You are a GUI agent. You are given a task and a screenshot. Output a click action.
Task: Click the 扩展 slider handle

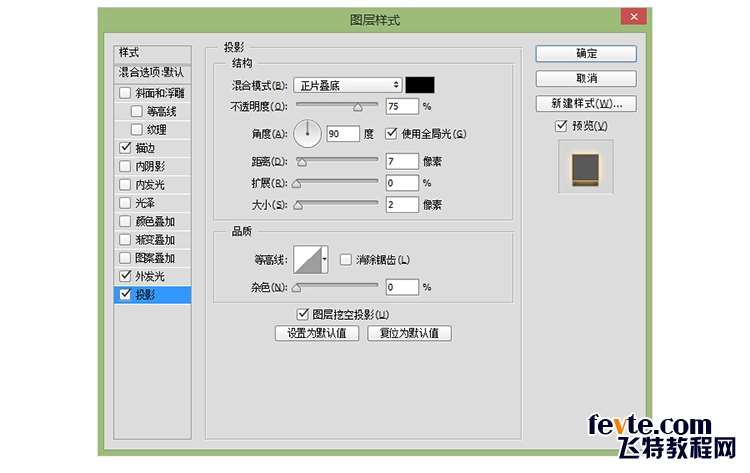[x=297, y=184]
